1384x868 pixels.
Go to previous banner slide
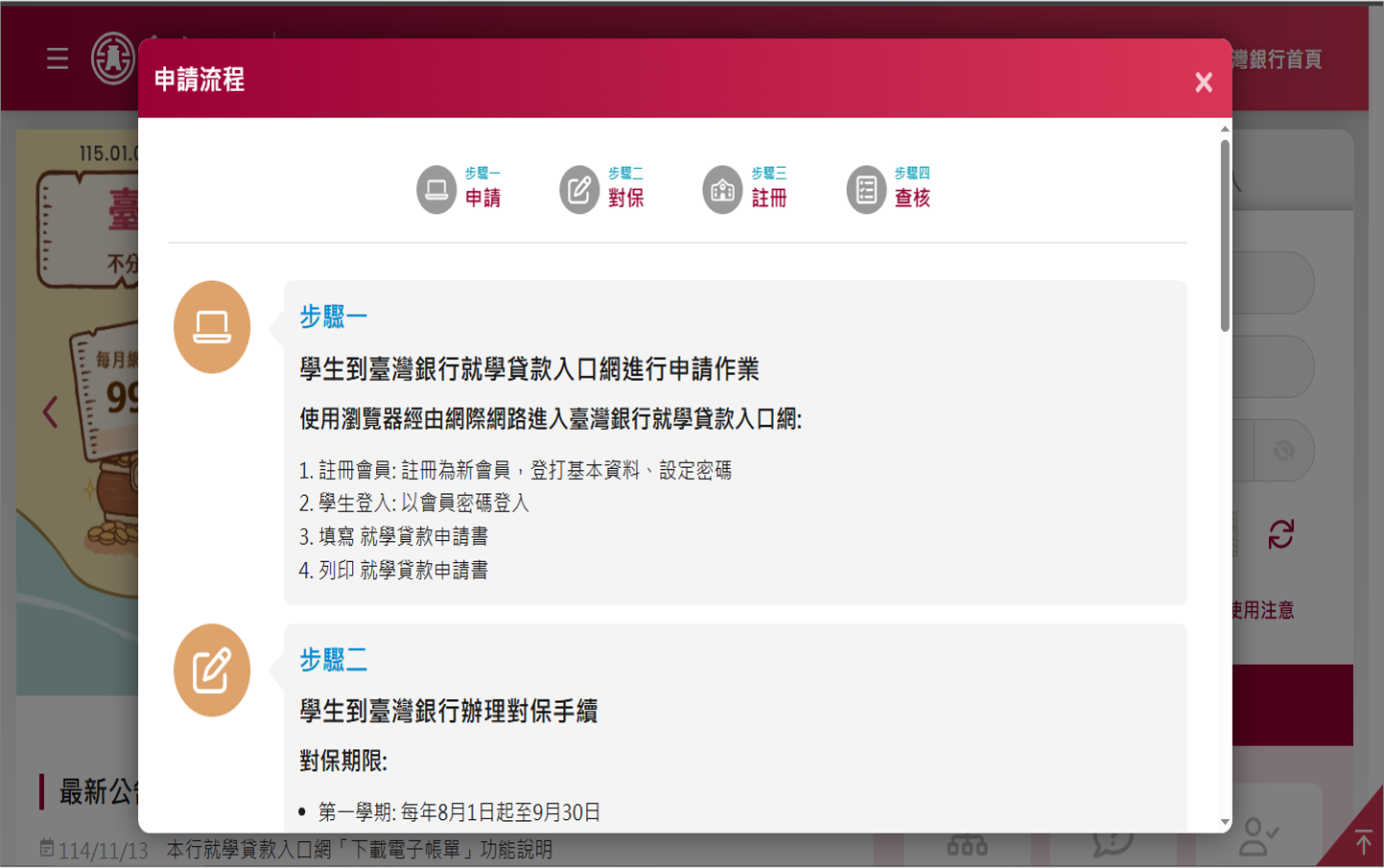50,412
